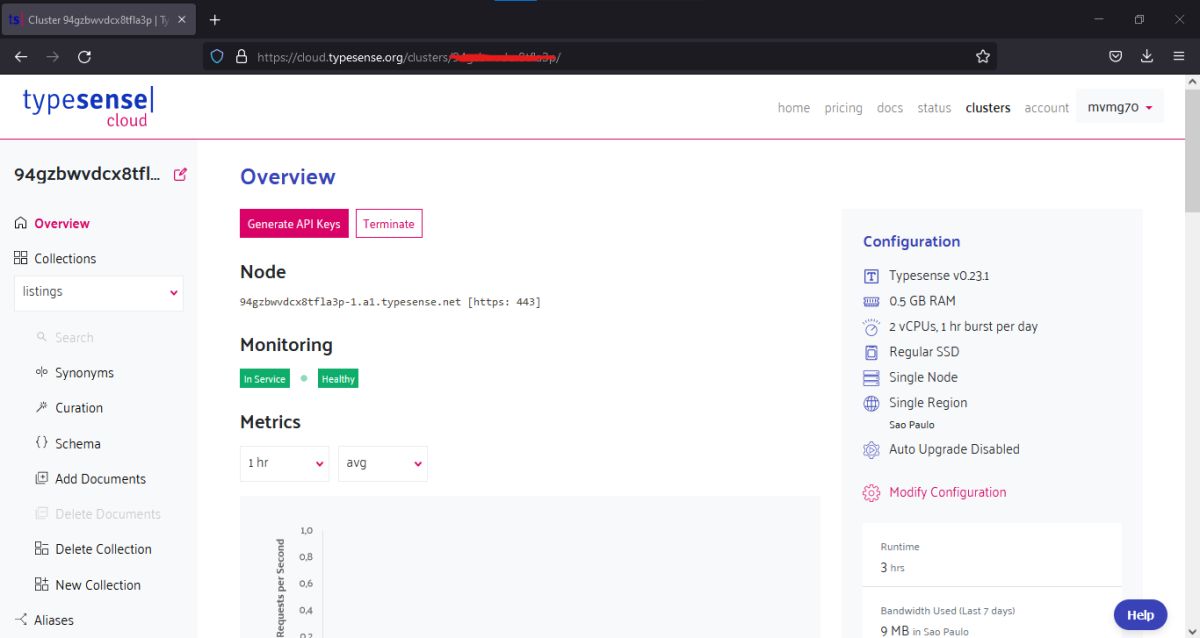The height and width of the screenshot is (638, 1200).
Task: Click the edit cluster name icon
Action: point(180,174)
